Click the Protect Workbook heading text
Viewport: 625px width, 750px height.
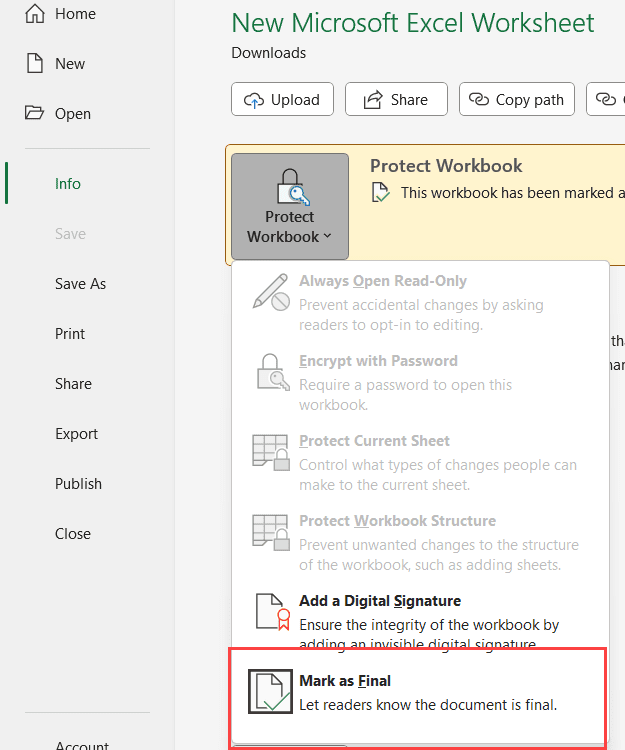pyautogui.click(x=446, y=166)
